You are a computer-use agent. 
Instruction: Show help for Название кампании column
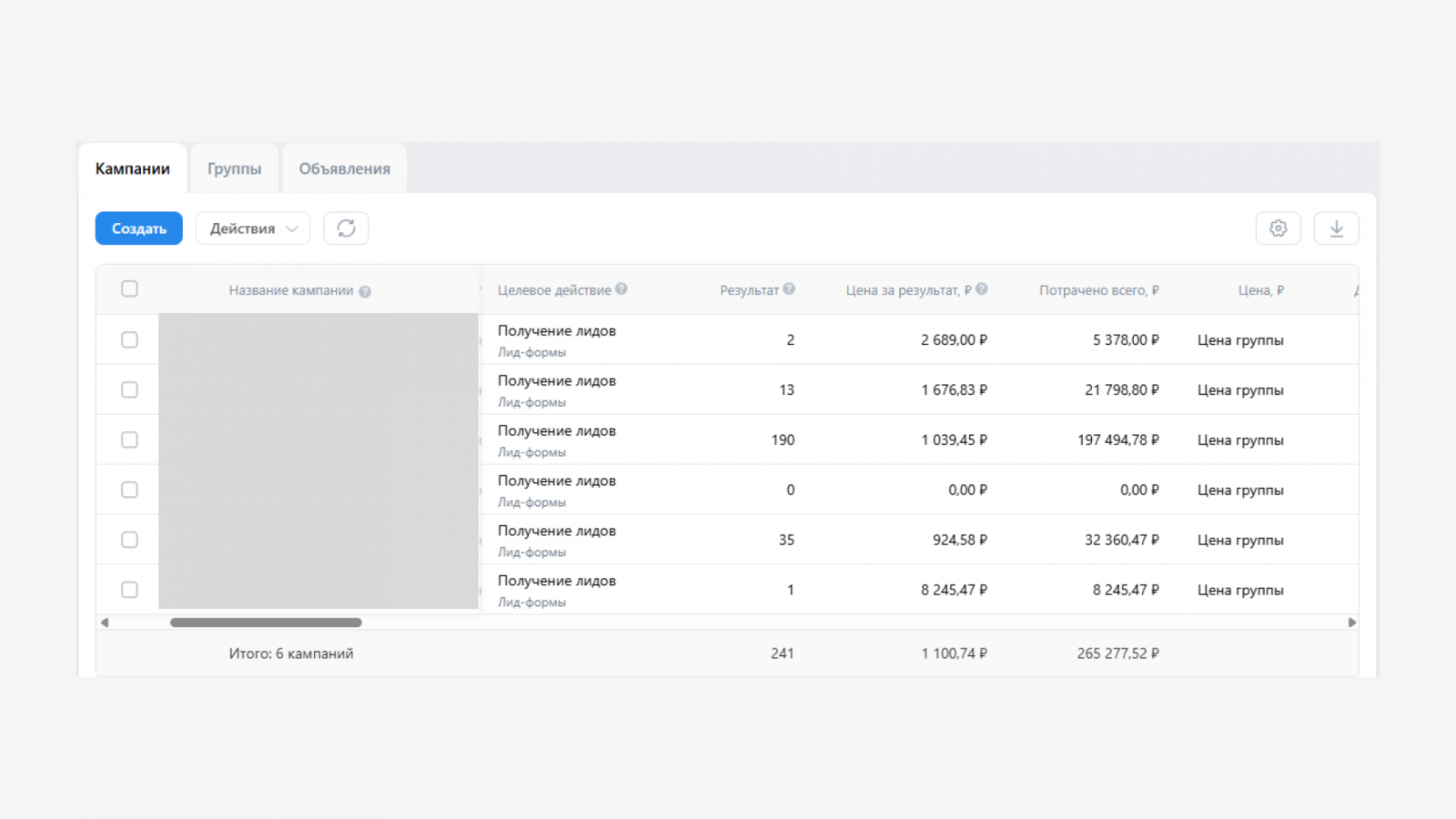tap(365, 291)
